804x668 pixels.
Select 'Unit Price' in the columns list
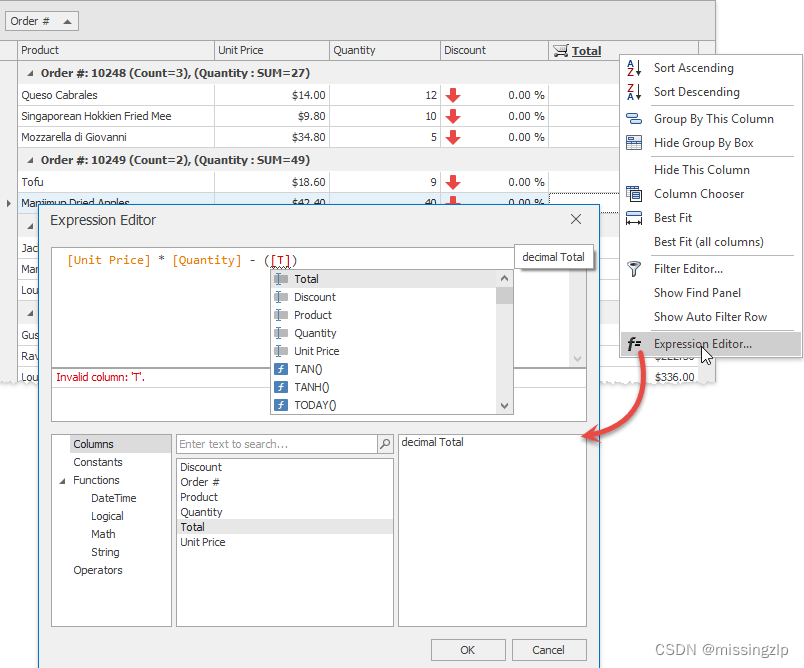[x=285, y=542]
